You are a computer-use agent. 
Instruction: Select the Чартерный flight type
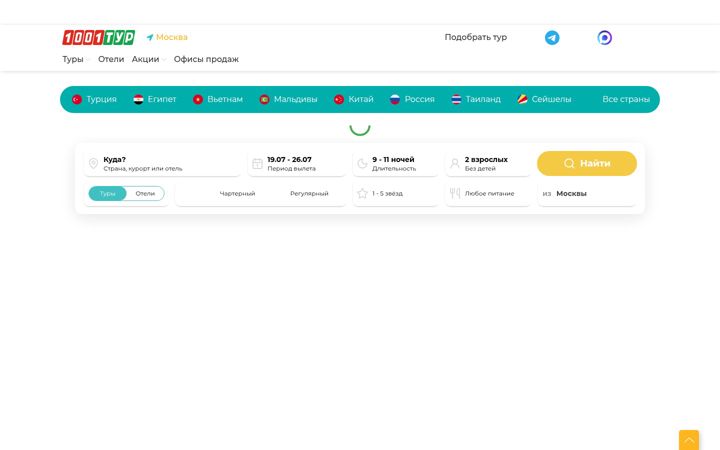pos(237,193)
